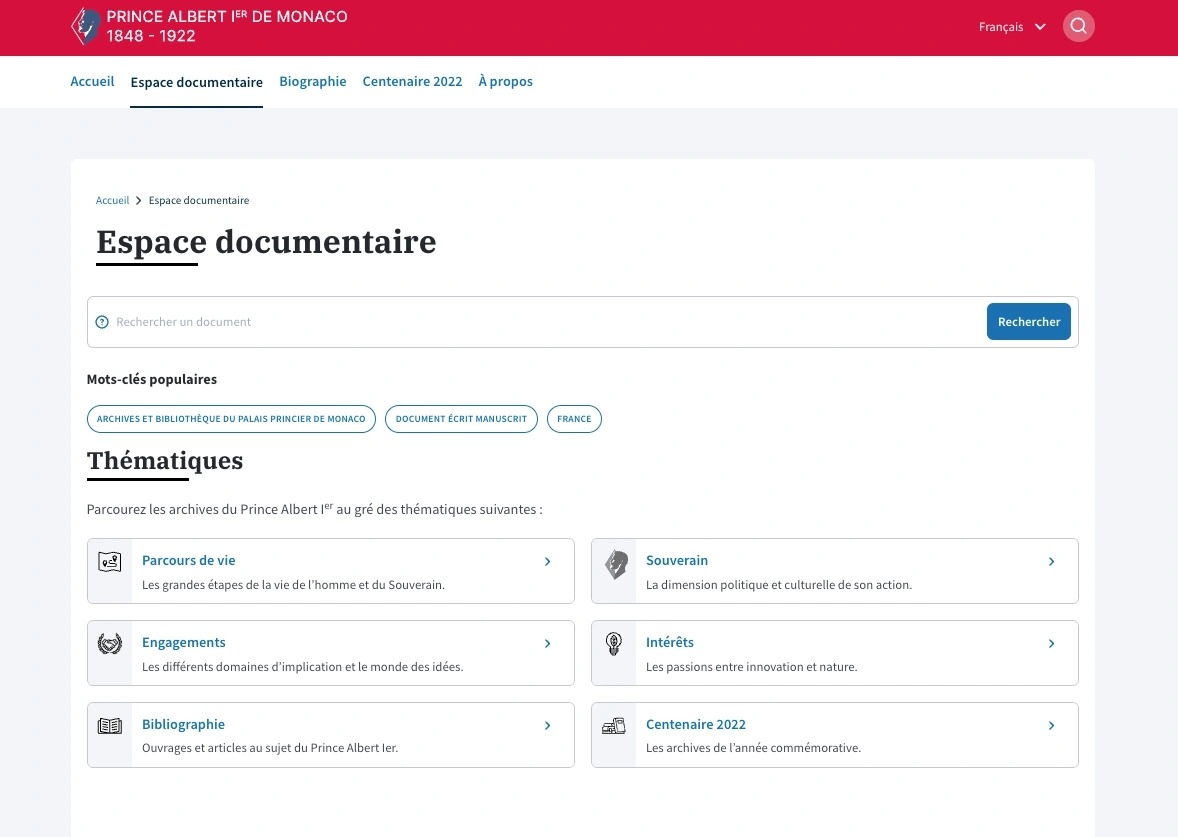Click the chevron on Souverain card

point(1051,561)
